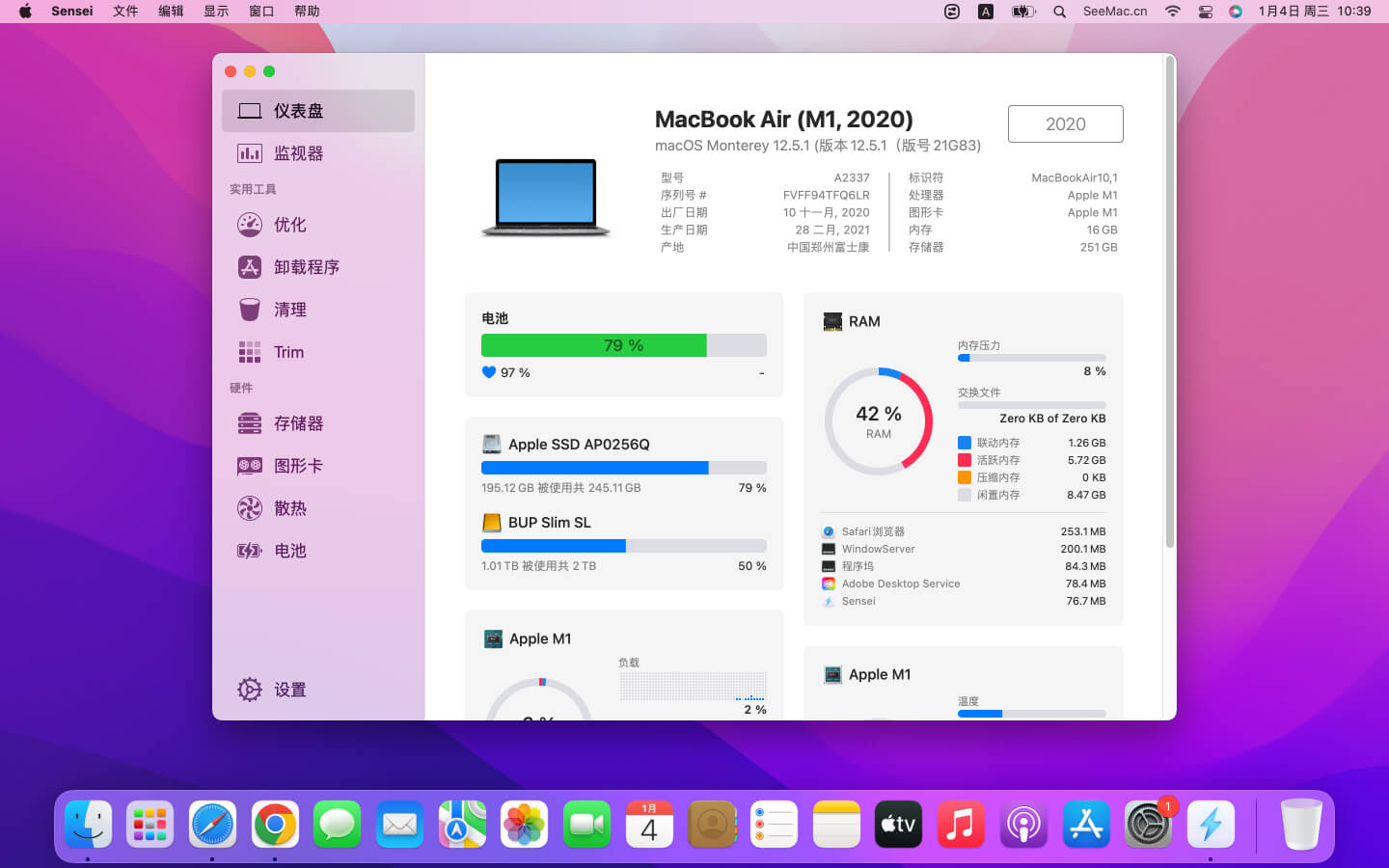Open the 显示 menu
Screen dimensions: 1389x868
point(216,12)
